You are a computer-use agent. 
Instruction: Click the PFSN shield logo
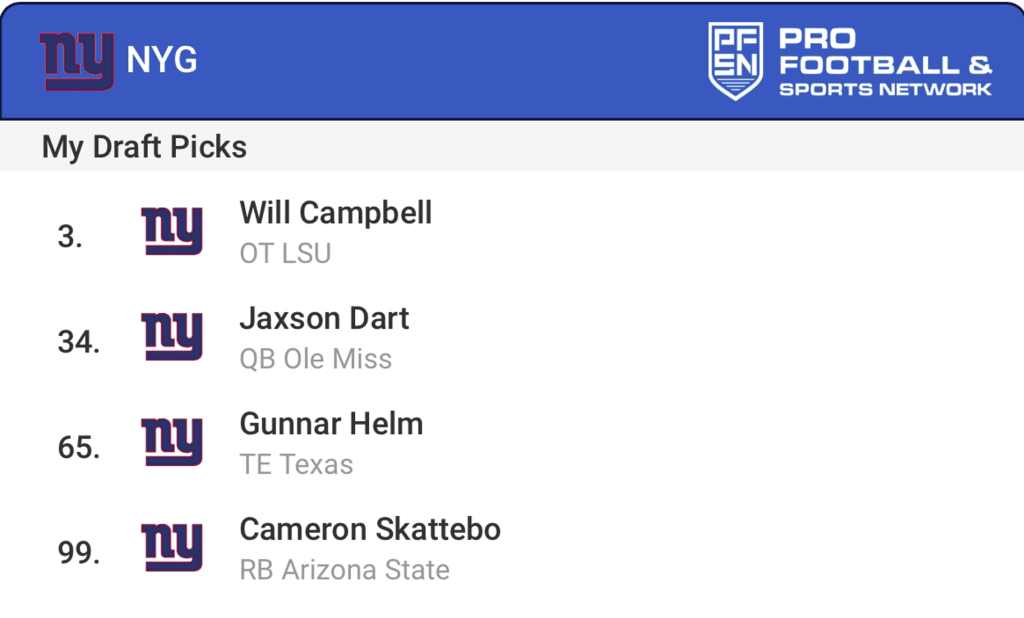pyautogui.click(x=735, y=61)
